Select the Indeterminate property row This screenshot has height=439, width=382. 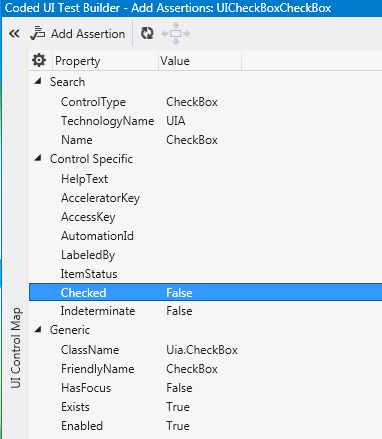point(205,311)
